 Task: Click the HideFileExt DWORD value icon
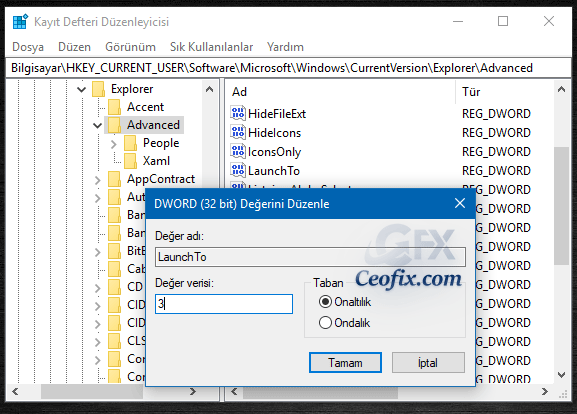pos(238,113)
